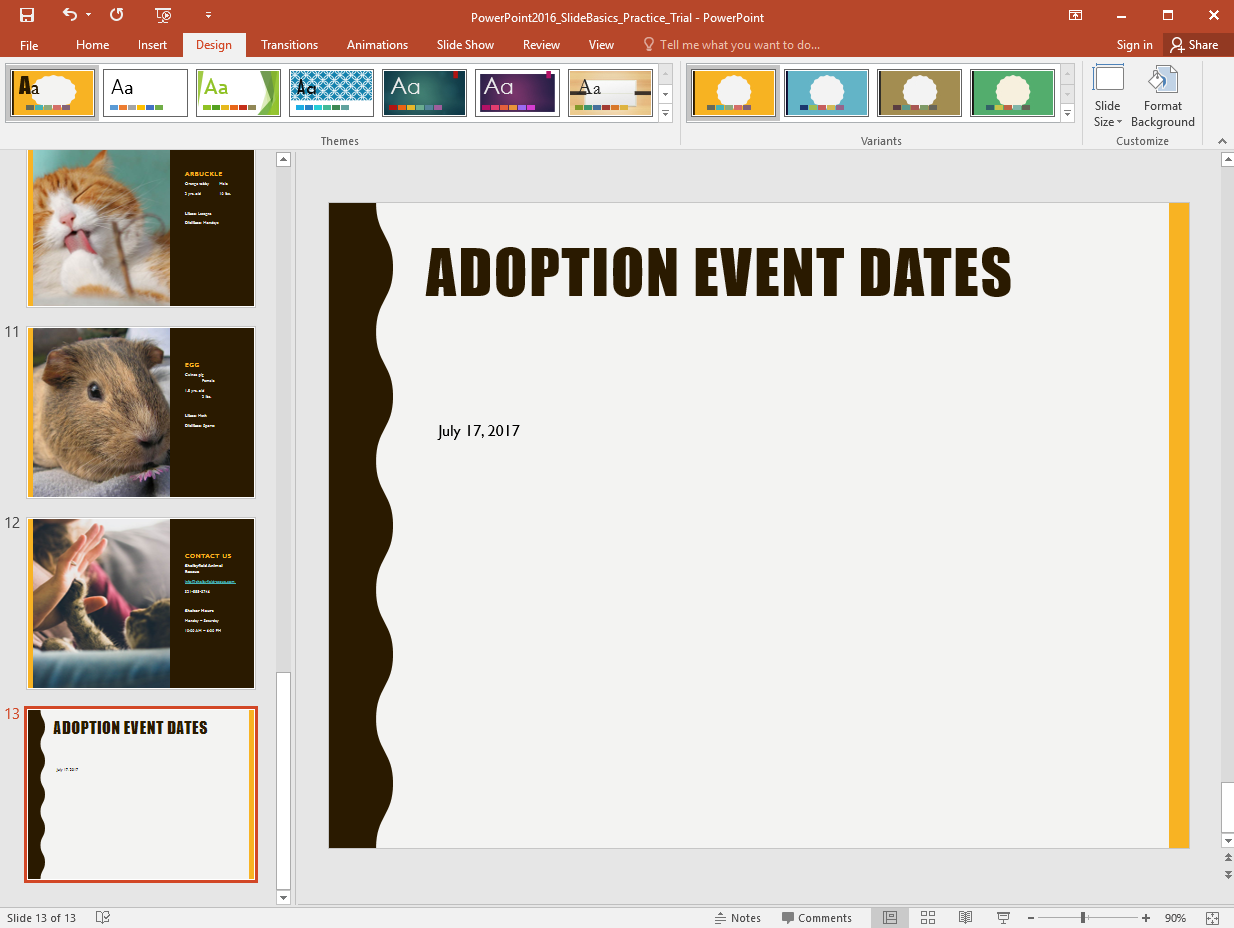Click the Save icon in Quick Access Toolbar
Screen dimensions: 1234x928
tap(27, 15)
